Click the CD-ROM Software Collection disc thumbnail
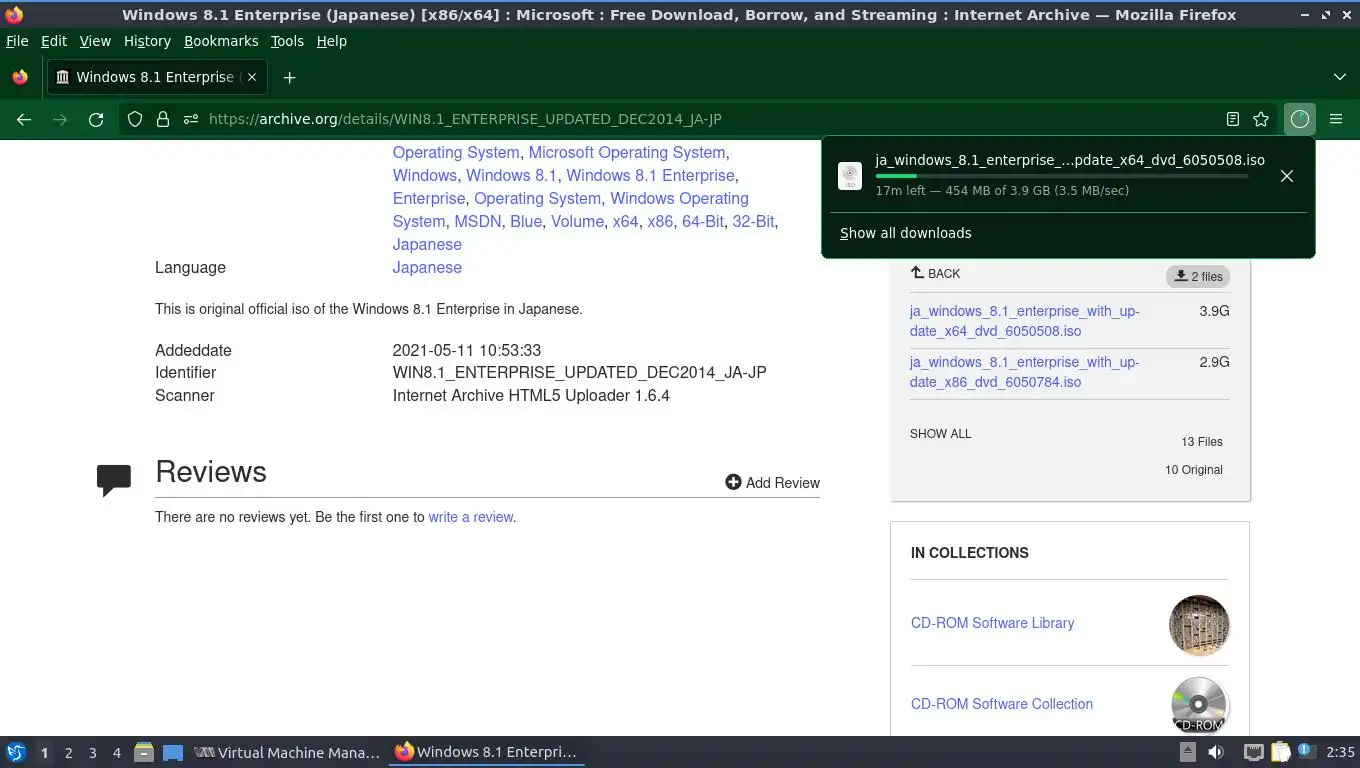1360x768 pixels. coord(1199,705)
